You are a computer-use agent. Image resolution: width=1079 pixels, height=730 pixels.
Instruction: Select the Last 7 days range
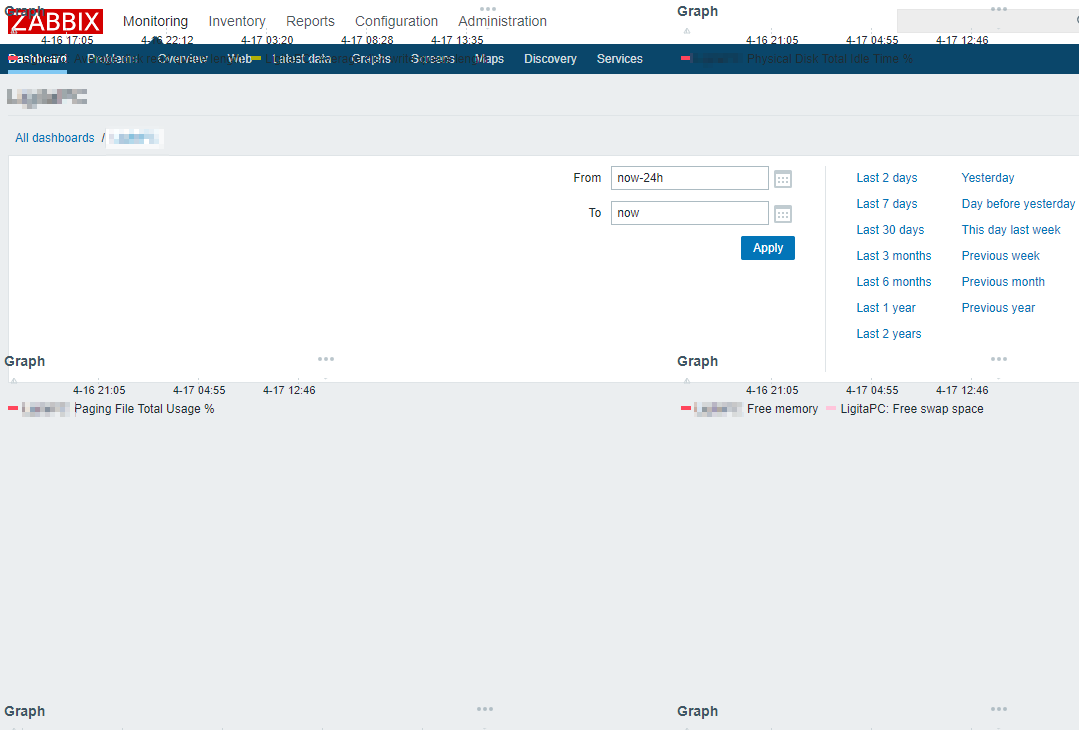click(887, 204)
